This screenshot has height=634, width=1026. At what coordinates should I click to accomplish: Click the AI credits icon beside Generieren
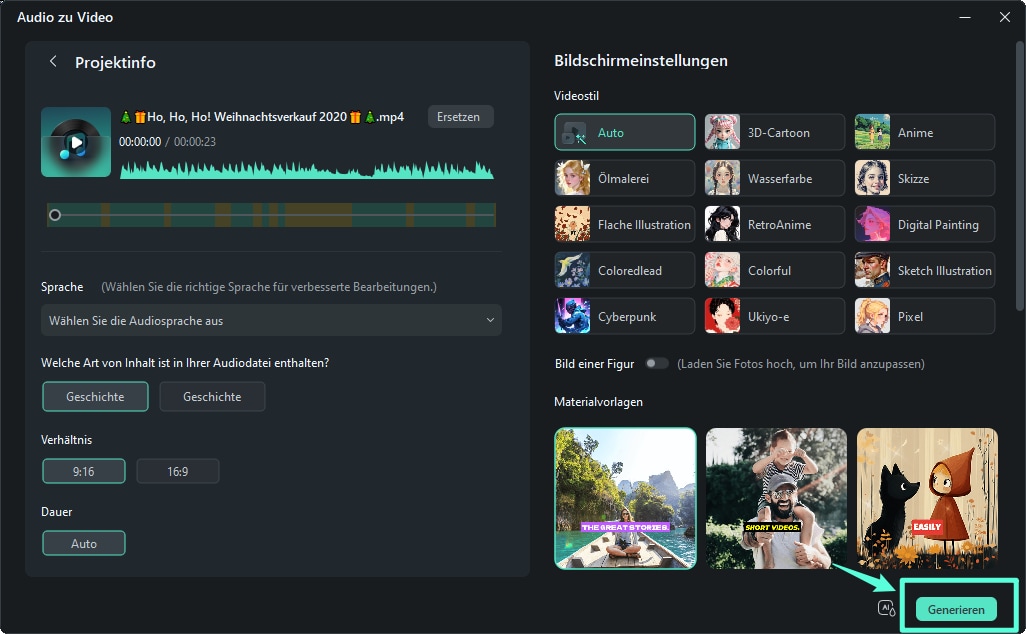pos(886,608)
